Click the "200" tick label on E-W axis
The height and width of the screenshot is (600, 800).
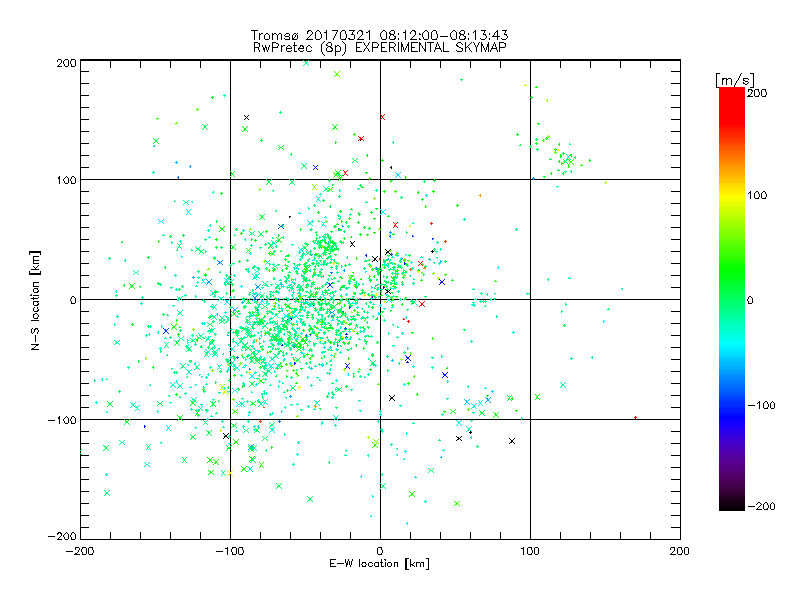point(680,551)
